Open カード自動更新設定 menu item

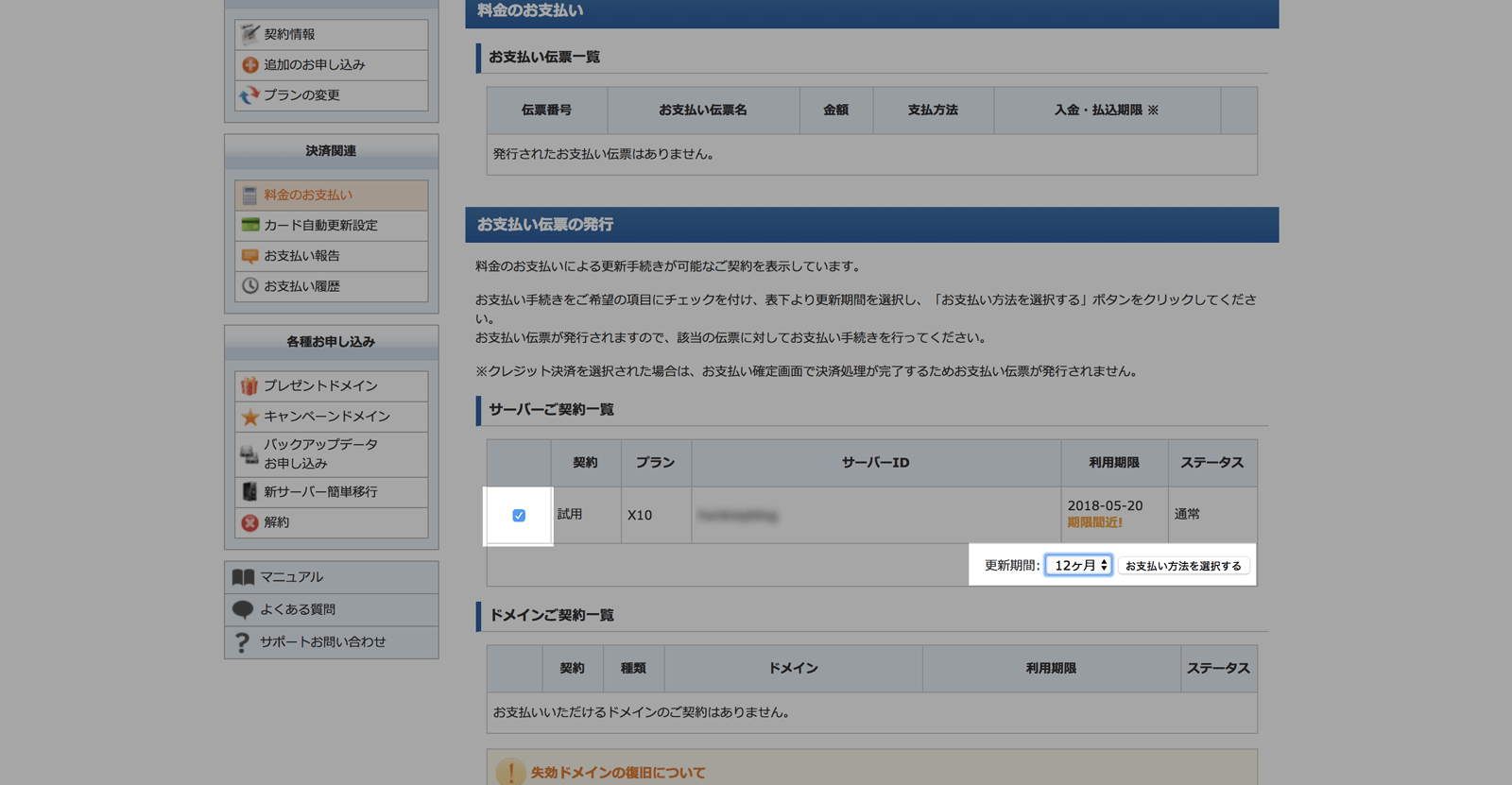click(332, 226)
